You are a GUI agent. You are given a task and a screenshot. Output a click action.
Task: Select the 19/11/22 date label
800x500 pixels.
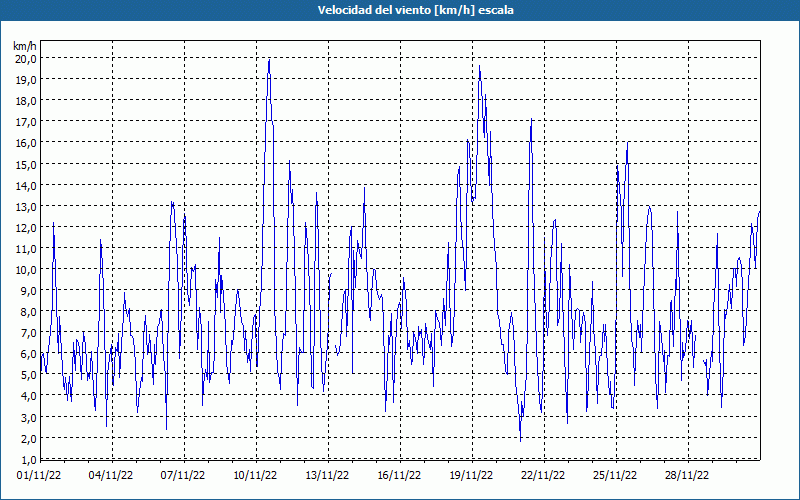471,475
